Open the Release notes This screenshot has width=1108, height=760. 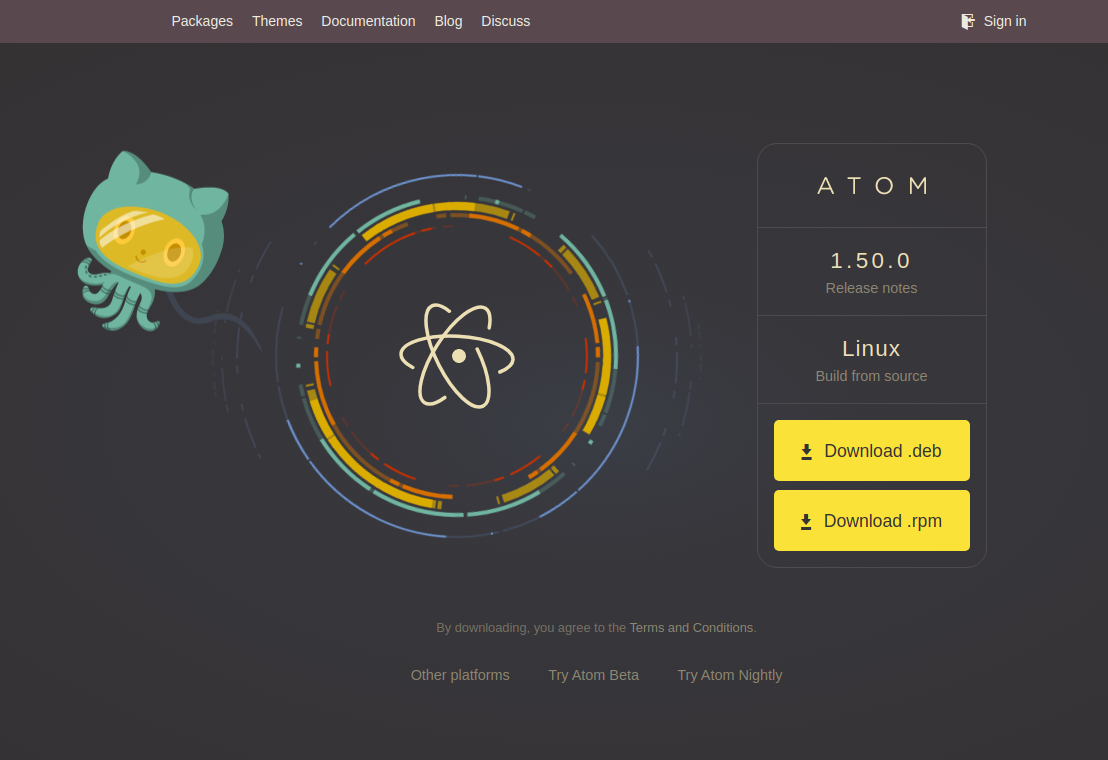871,288
